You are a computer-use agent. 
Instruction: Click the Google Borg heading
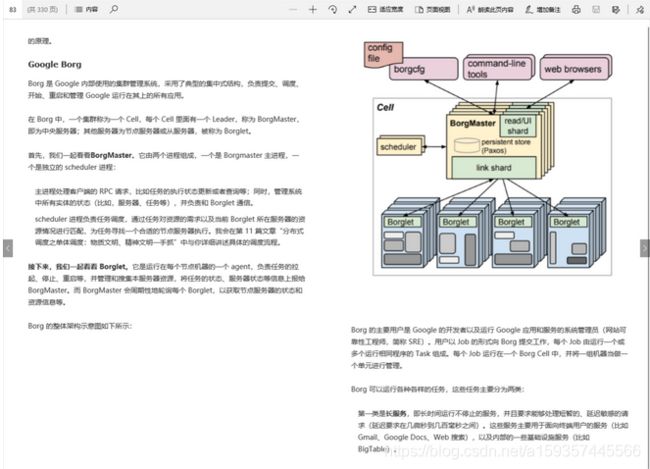[55, 64]
